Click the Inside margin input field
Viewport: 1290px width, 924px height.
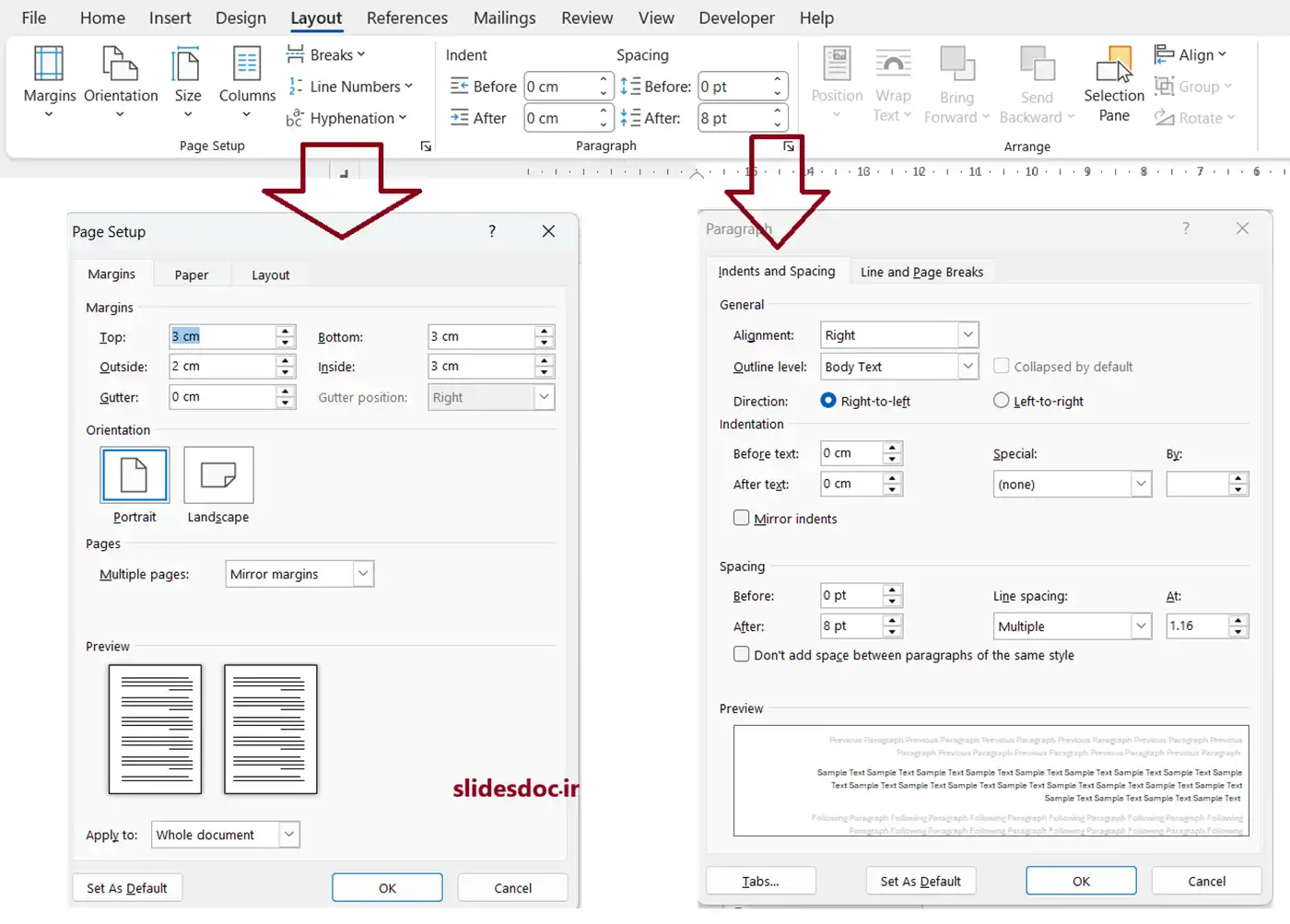point(481,366)
